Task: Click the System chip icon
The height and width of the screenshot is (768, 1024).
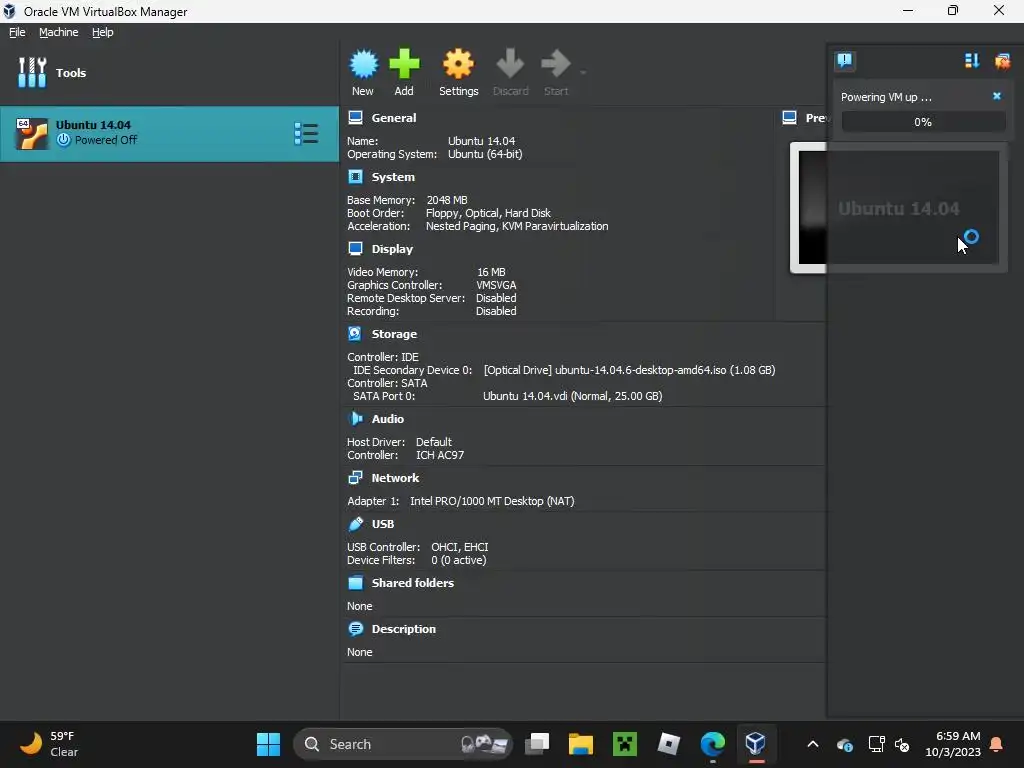Action: point(355,176)
